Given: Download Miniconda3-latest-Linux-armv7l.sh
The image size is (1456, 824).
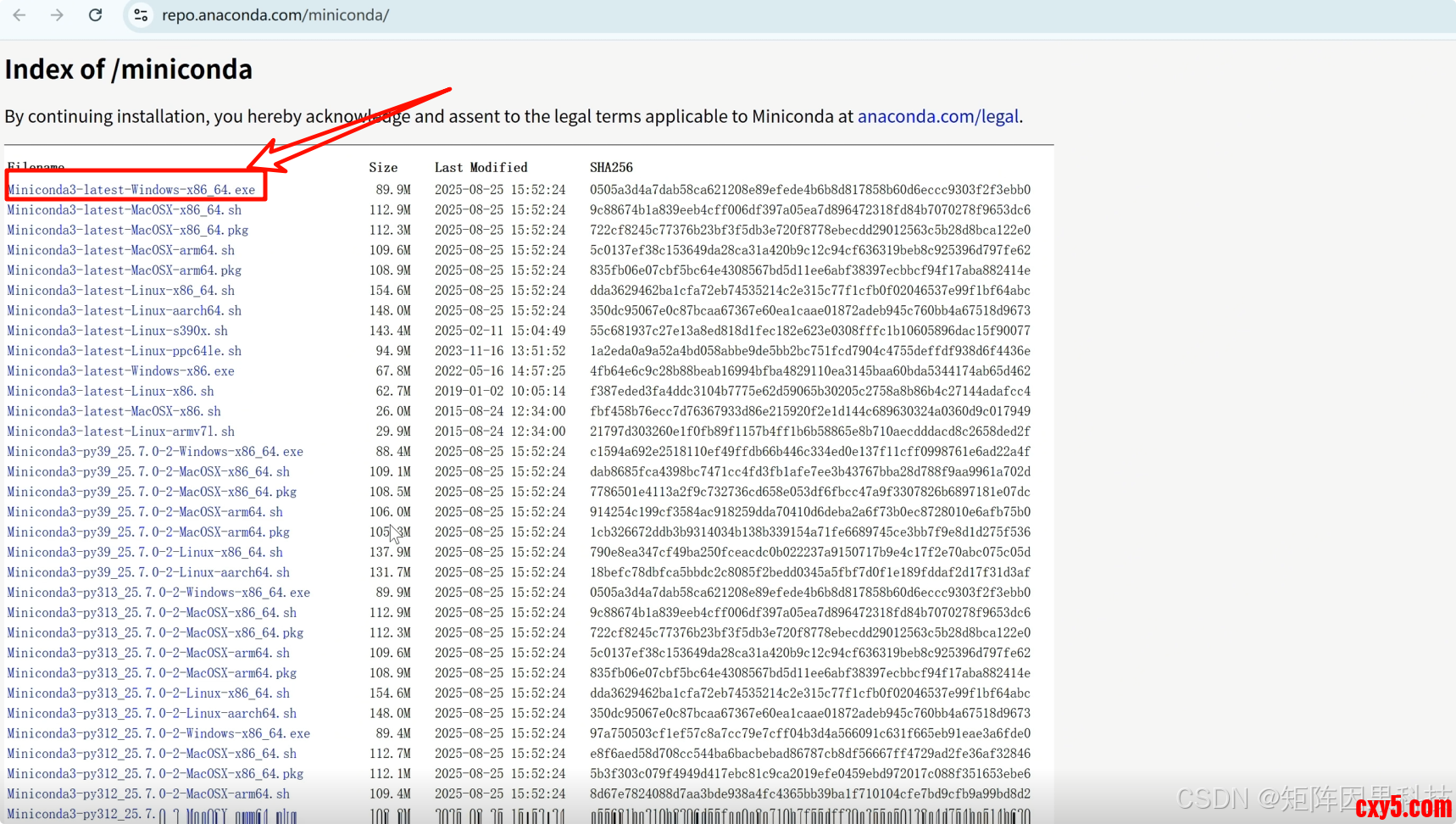Looking at the screenshot, I should (121, 431).
